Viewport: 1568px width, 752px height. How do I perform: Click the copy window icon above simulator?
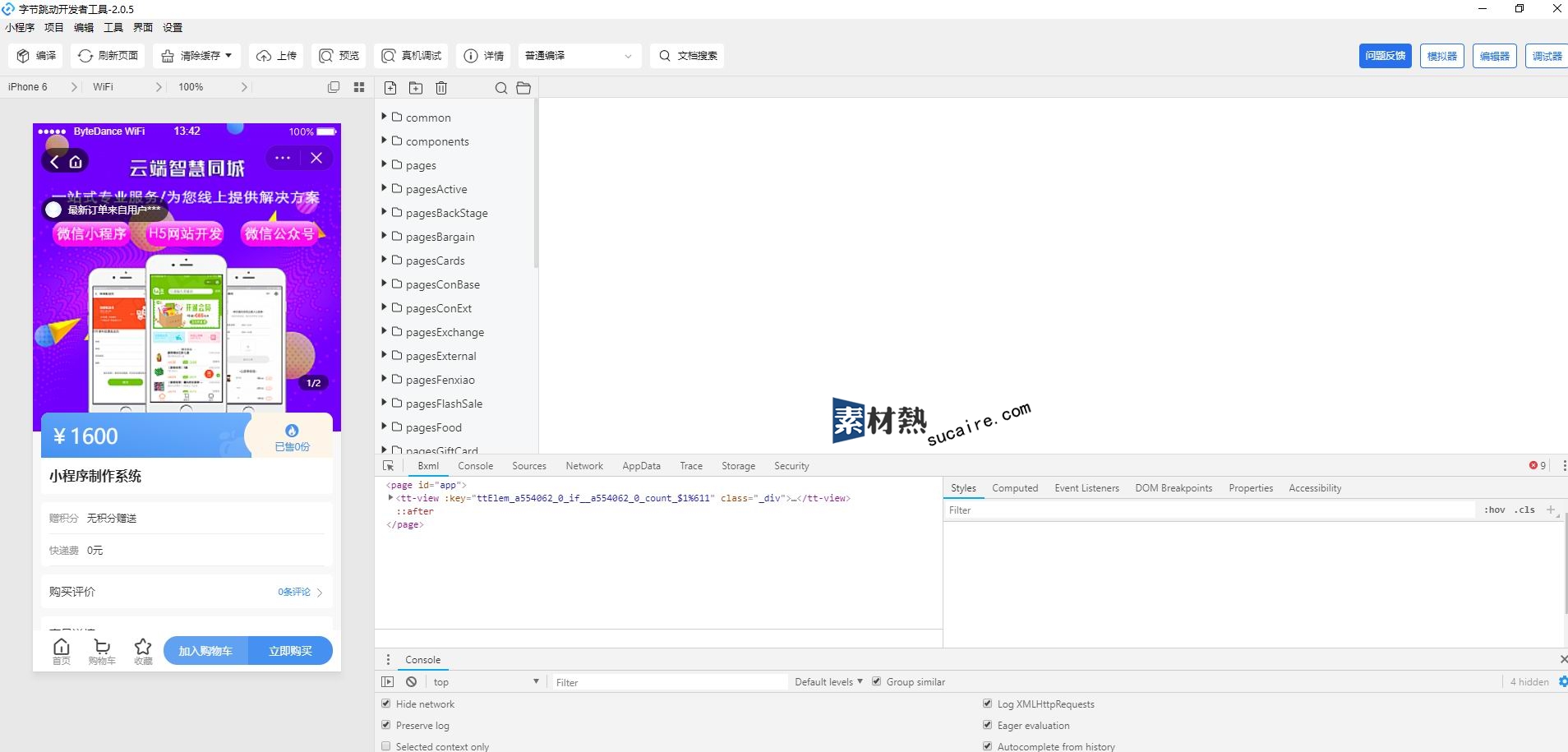334,87
